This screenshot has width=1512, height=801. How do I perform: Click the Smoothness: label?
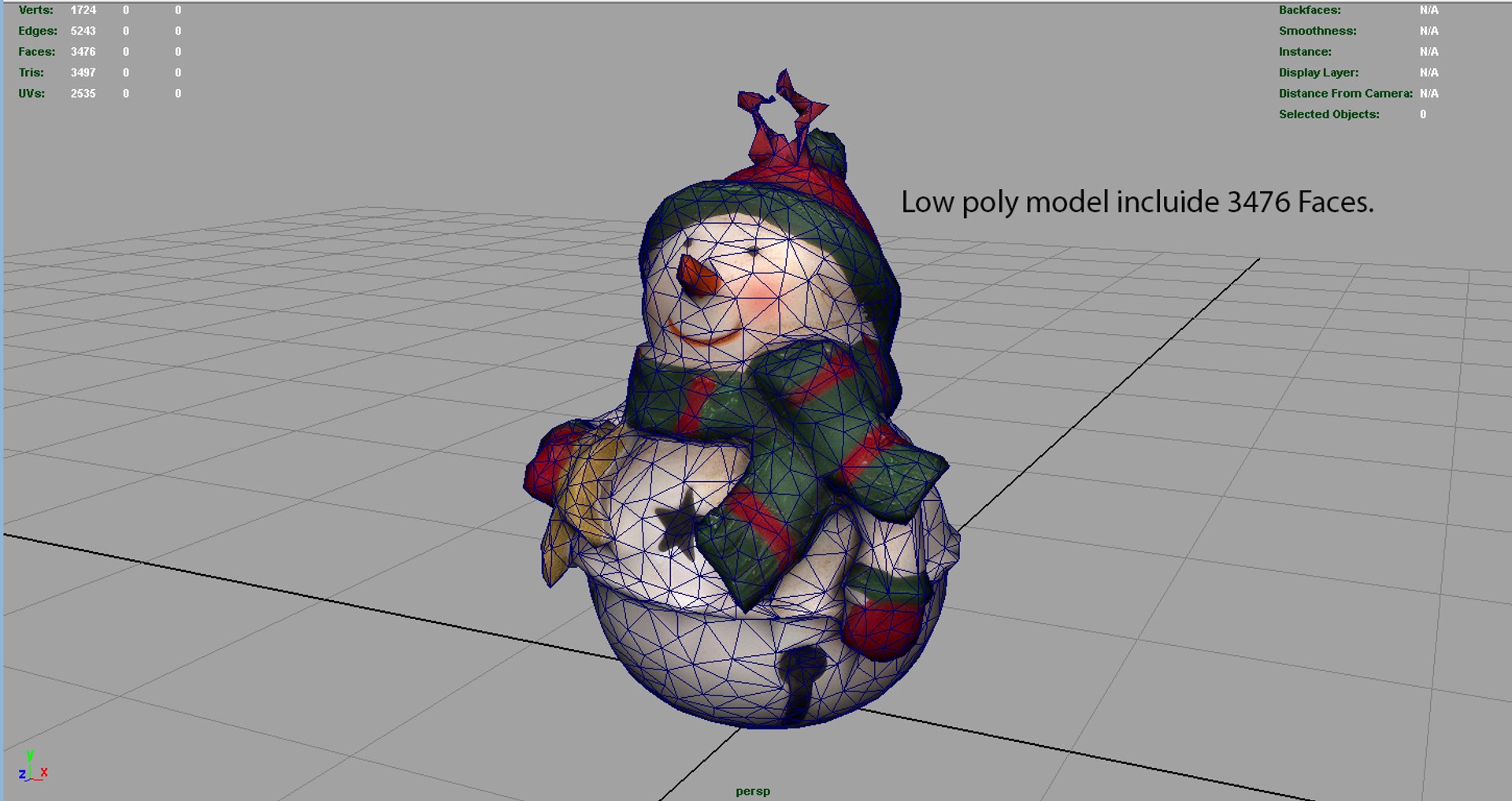tap(1317, 31)
